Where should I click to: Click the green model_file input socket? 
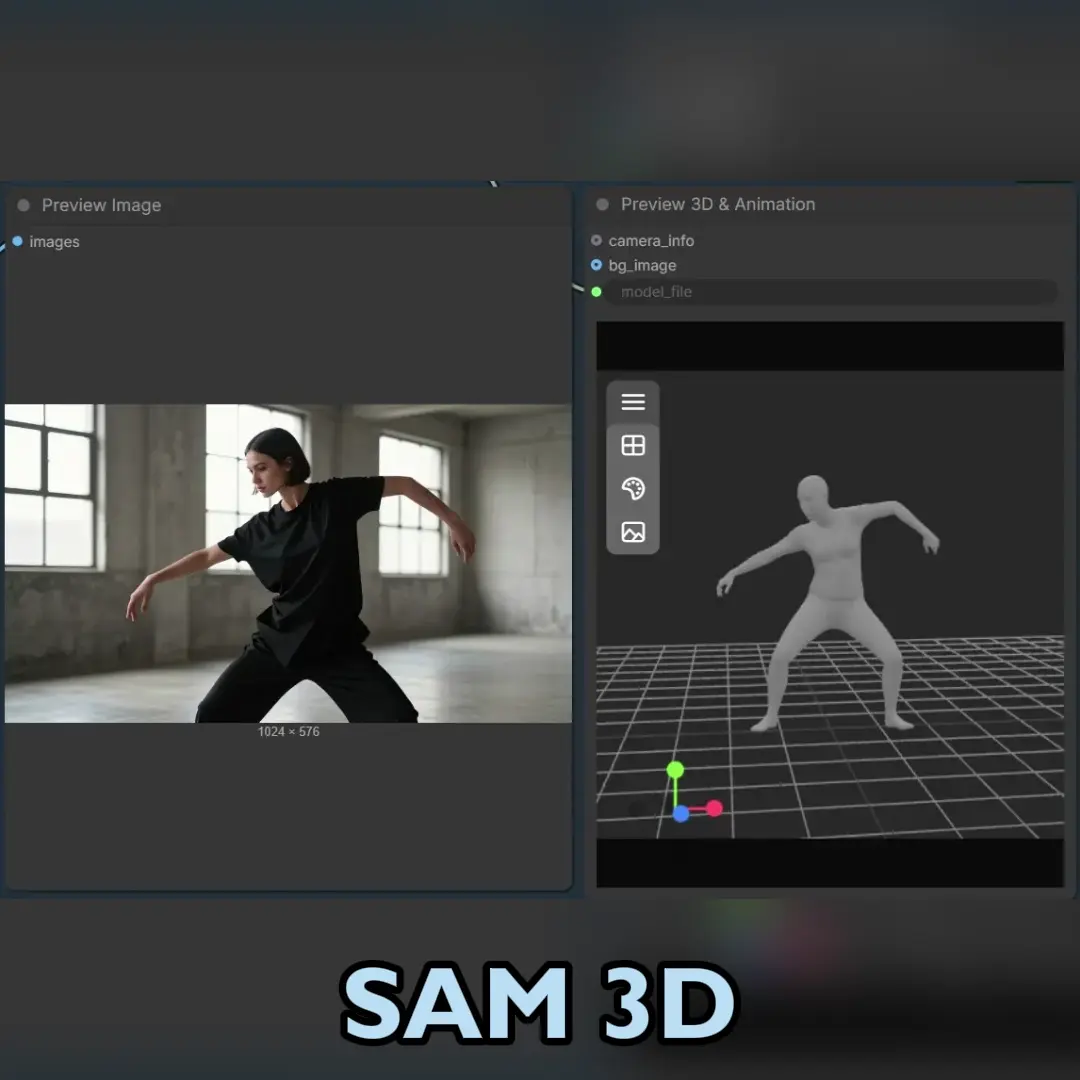(596, 291)
